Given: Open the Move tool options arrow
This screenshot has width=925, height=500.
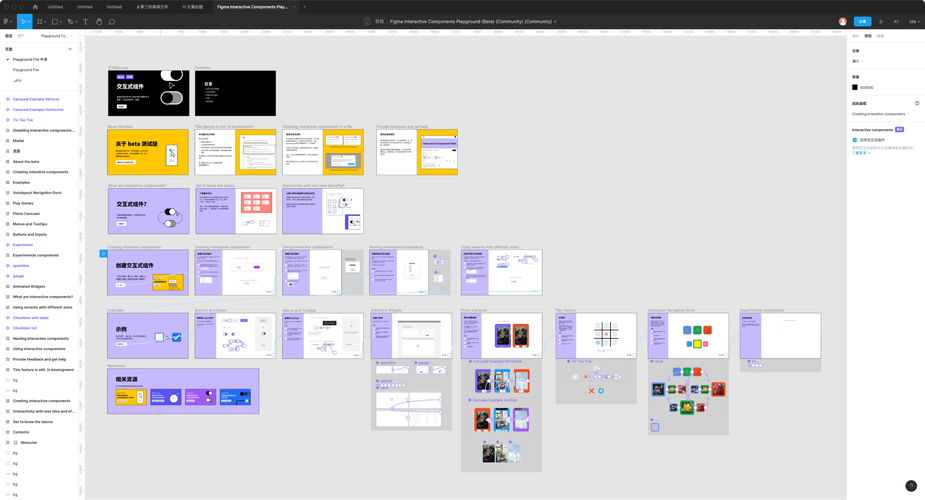Looking at the screenshot, I should pyautogui.click(x=28, y=22).
